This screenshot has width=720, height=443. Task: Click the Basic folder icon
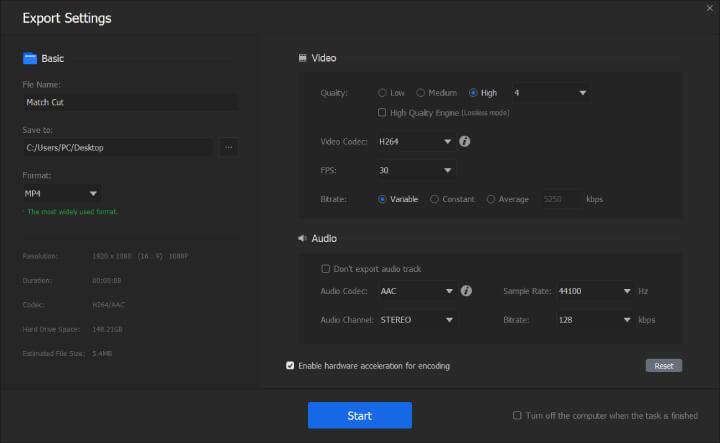29,59
